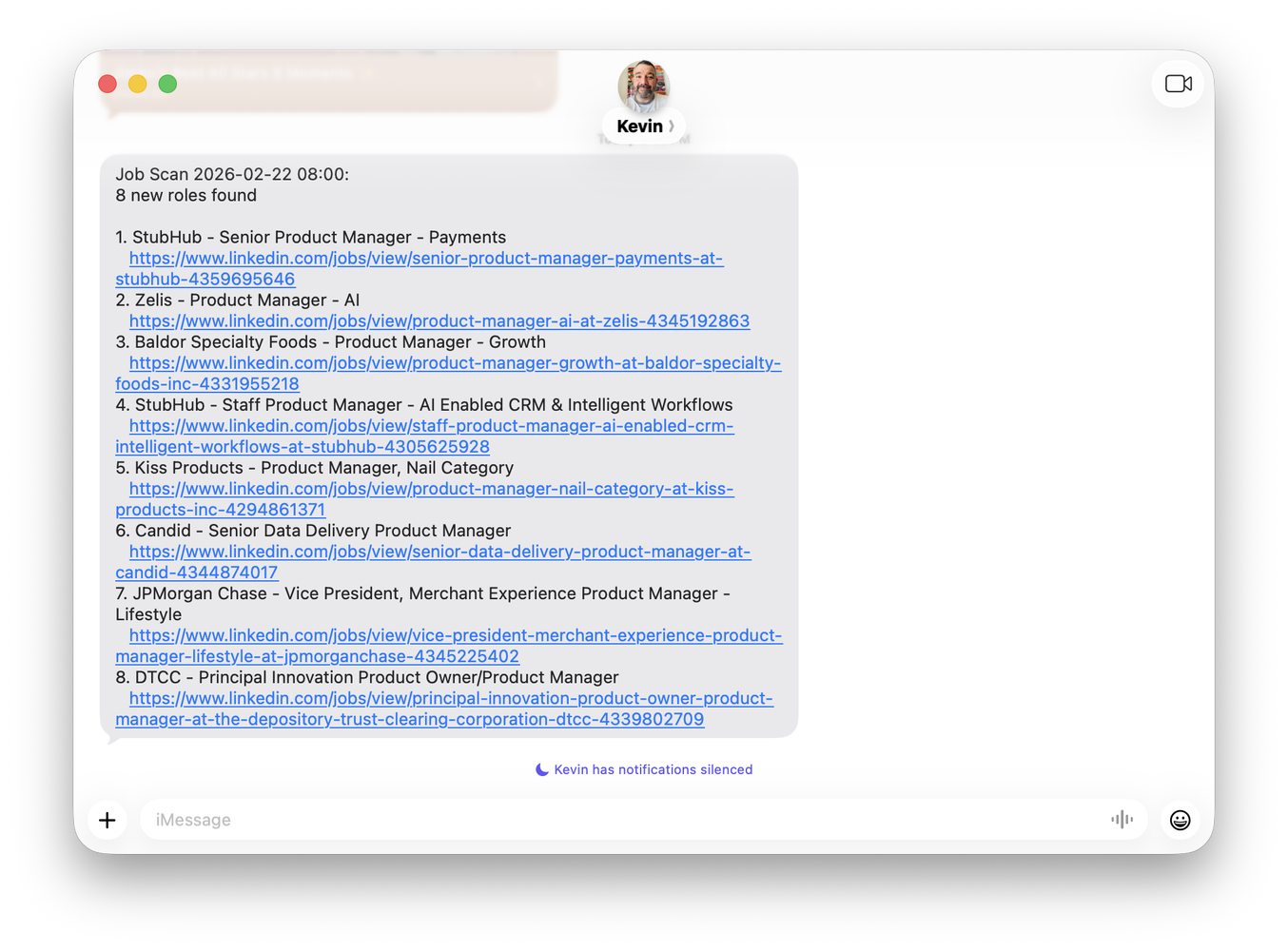Screen dimensions: 1288x951
Task: Click the moon Focus icon near notice
Action: click(542, 769)
